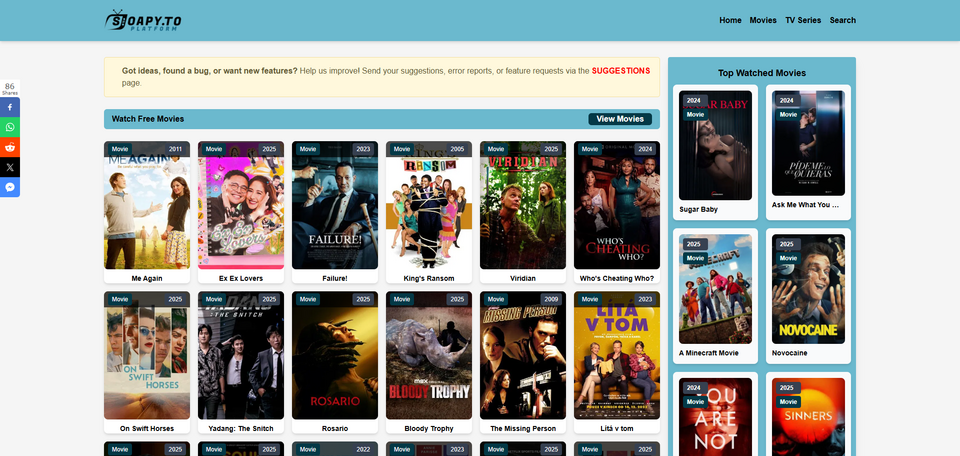The height and width of the screenshot is (456, 960).
Task: Click The Missing Person title text
Action: click(x=523, y=428)
